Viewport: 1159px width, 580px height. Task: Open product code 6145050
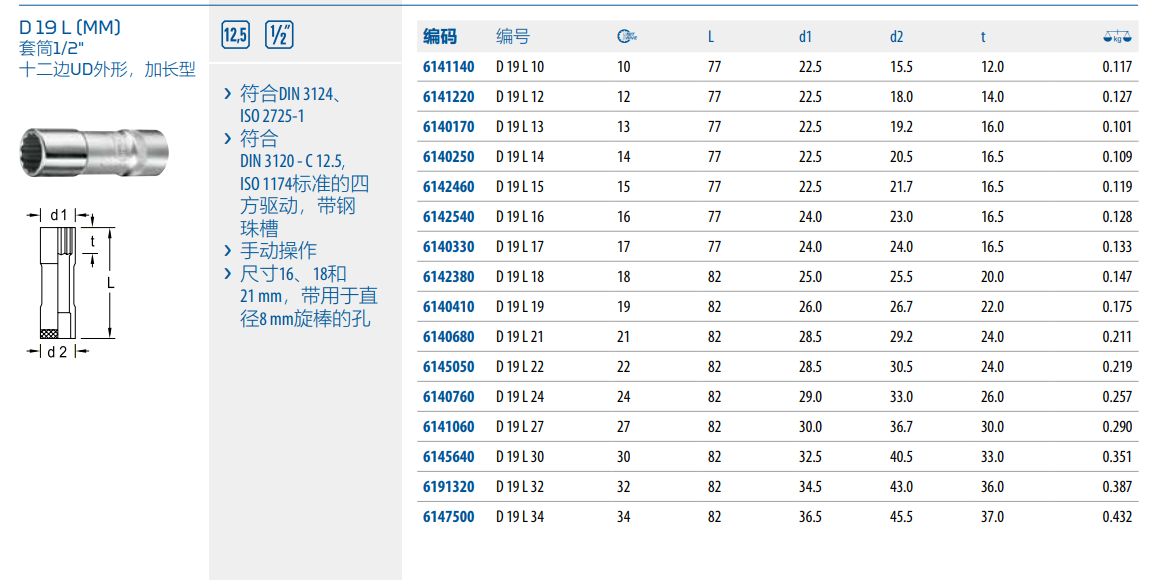pyautogui.click(x=448, y=367)
